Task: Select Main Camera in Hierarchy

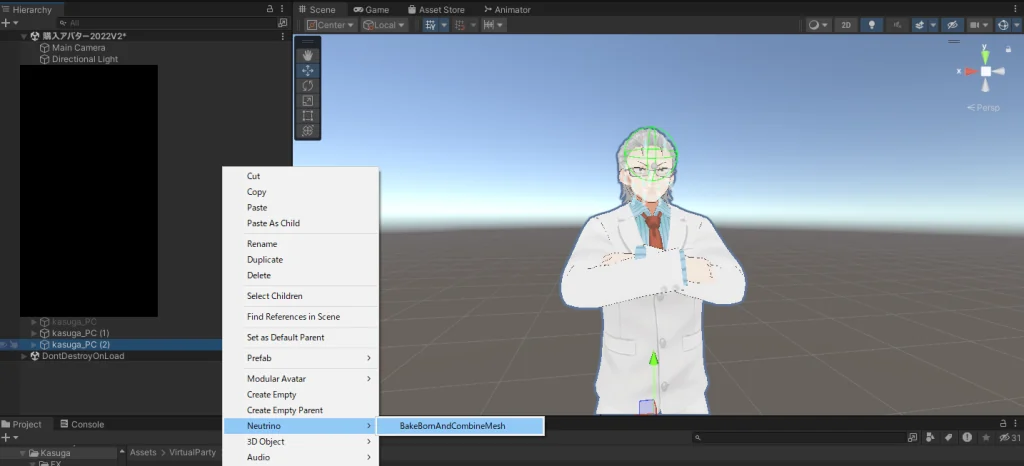Action: 78,48
